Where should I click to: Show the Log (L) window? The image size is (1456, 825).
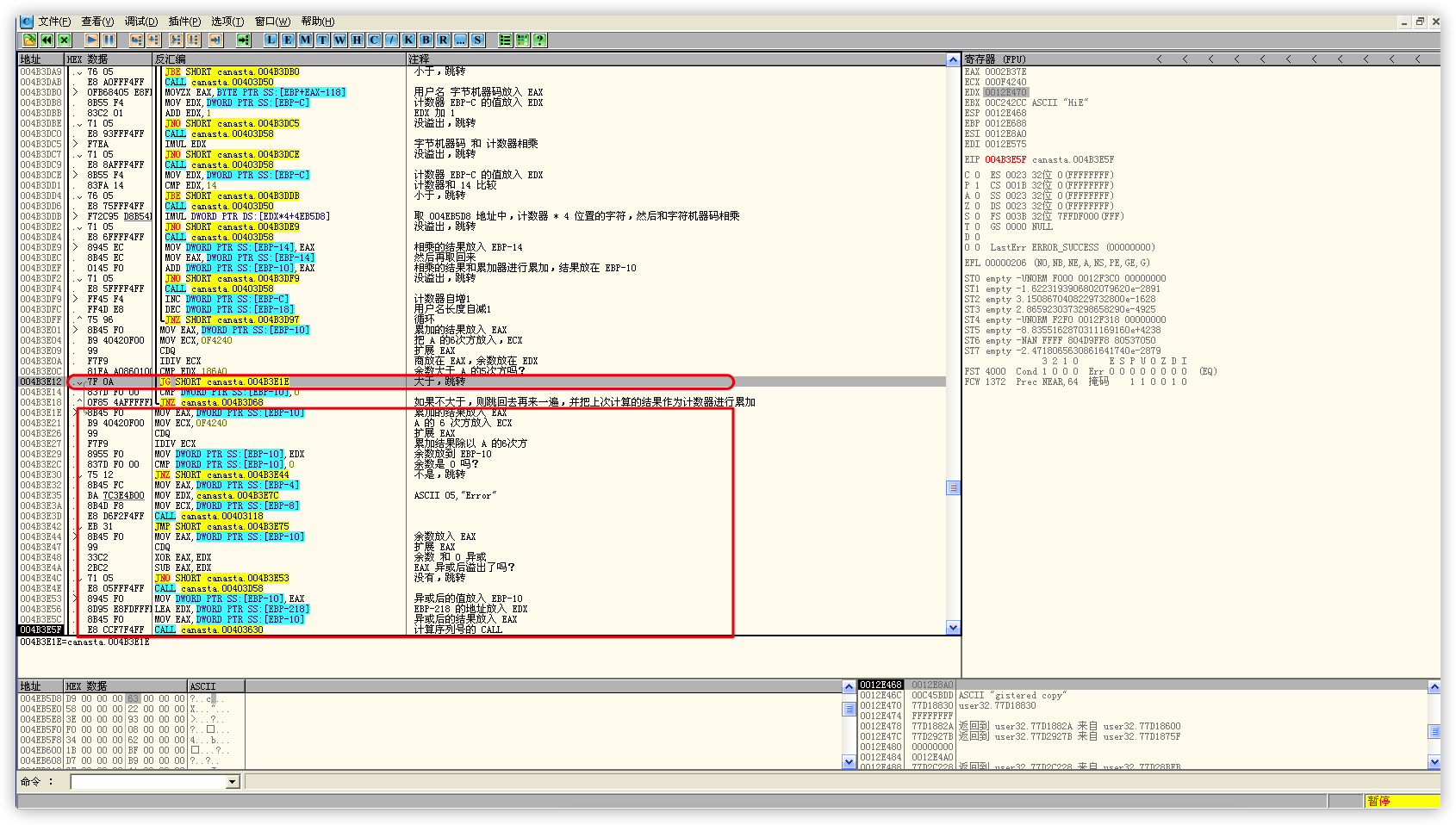(271, 40)
